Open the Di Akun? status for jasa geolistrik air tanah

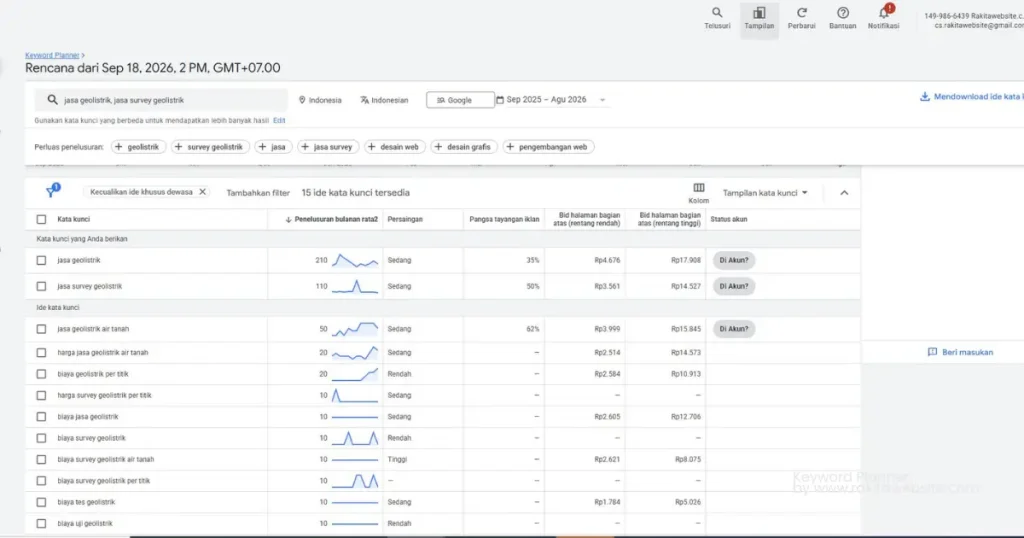(734, 329)
